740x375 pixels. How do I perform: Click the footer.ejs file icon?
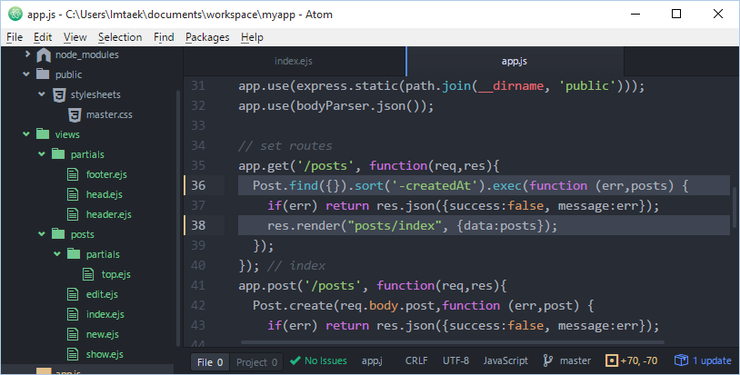coord(73,175)
